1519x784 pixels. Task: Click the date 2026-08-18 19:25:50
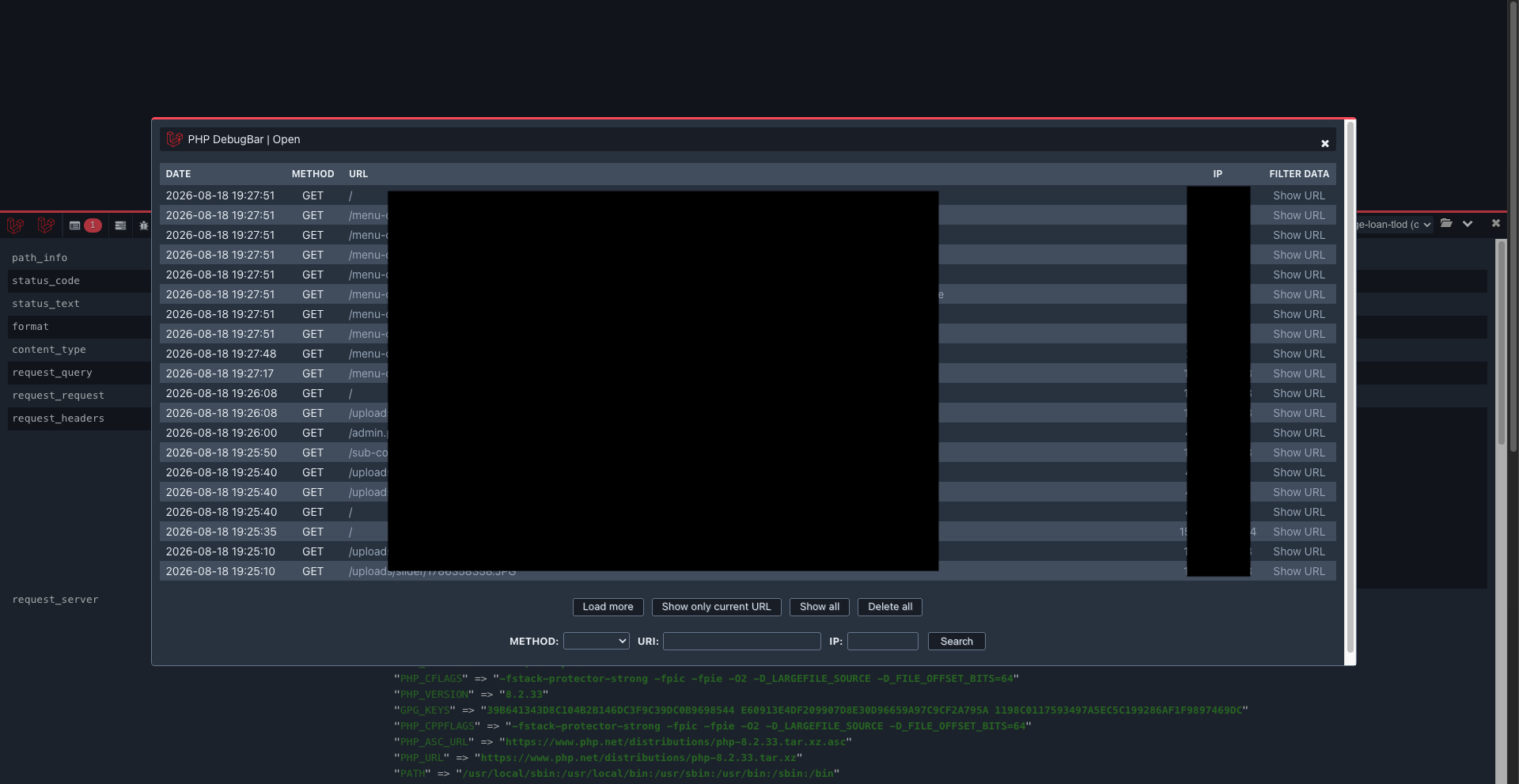[222, 453]
